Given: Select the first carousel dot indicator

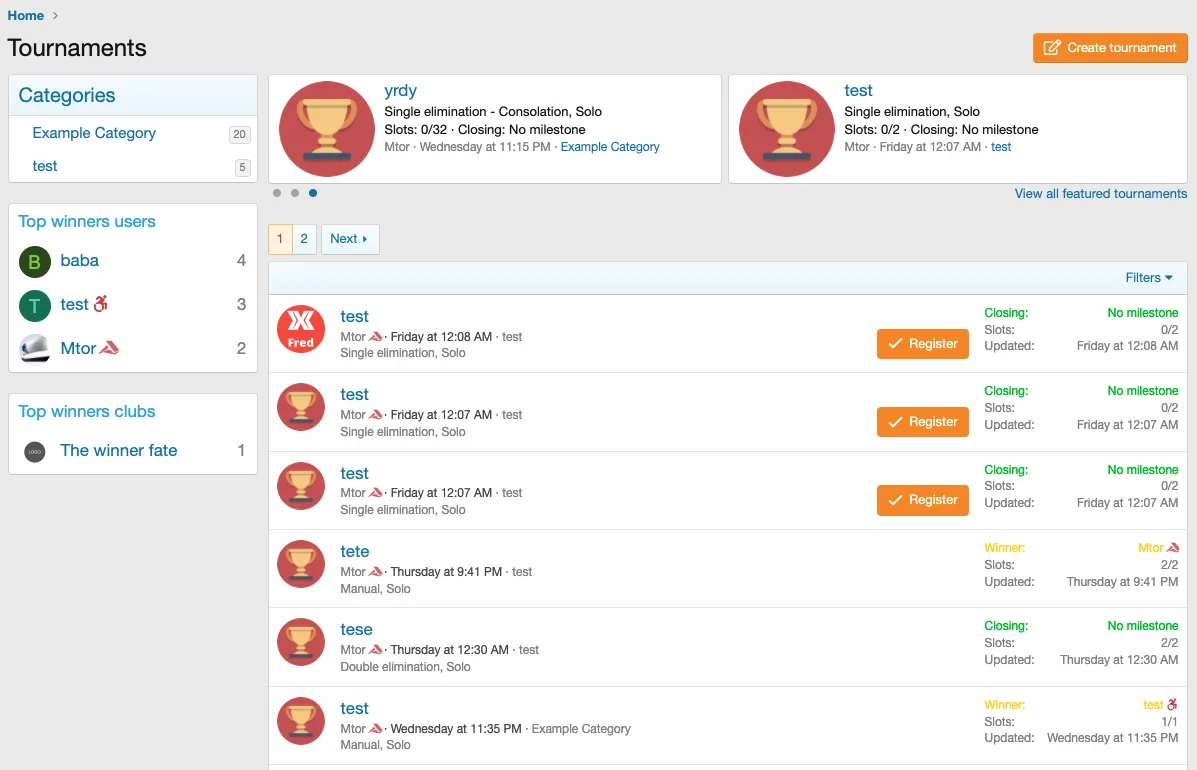Looking at the screenshot, I should (277, 193).
